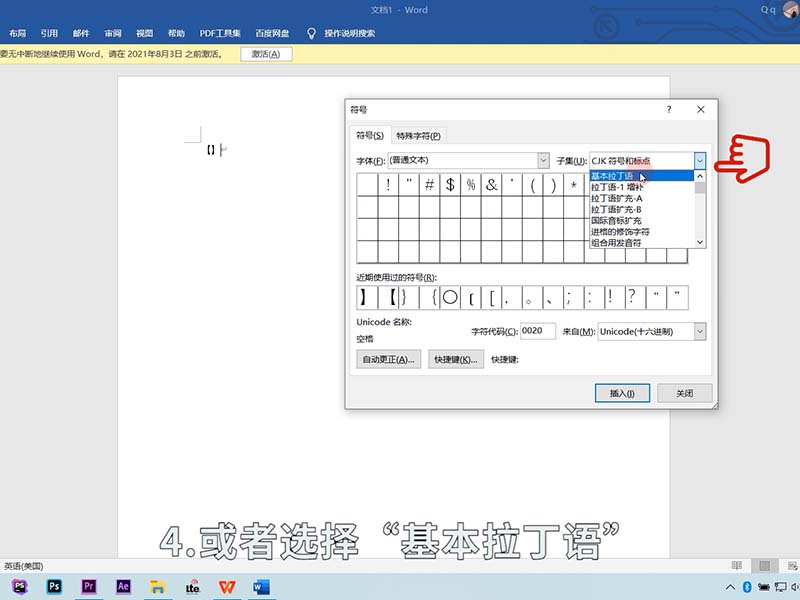Click the 自动更正(A)... button
The image size is (800, 600).
[388, 359]
